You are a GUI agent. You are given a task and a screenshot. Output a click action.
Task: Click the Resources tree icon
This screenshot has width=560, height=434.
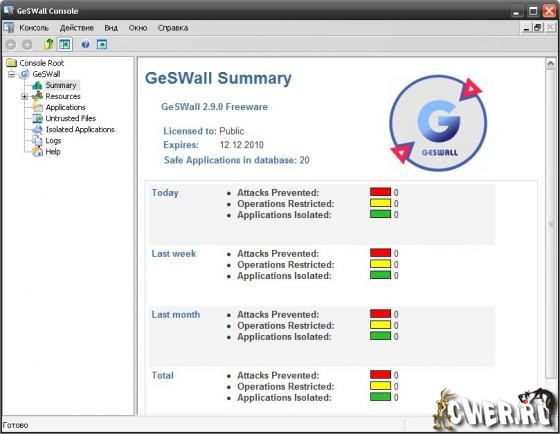click(37, 96)
